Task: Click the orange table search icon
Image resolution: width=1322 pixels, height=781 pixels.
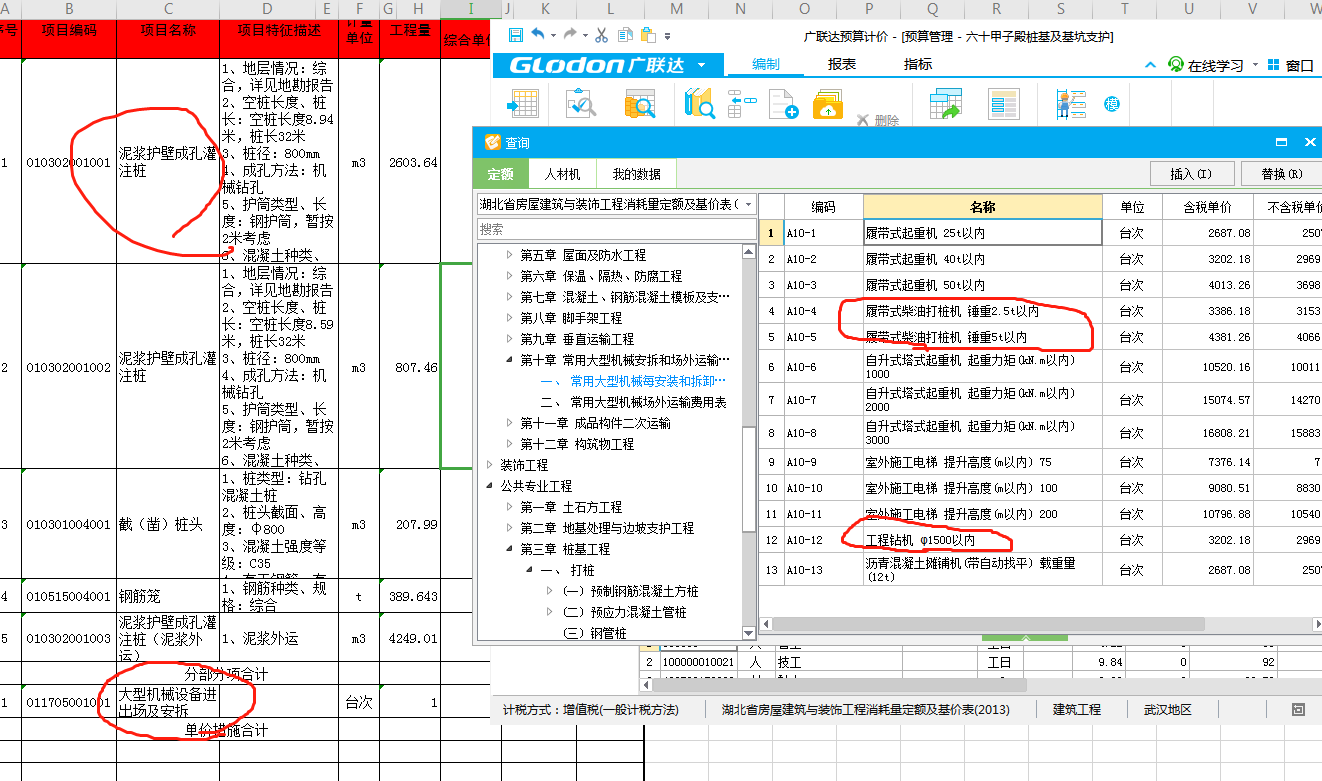Action: pyautogui.click(x=639, y=103)
